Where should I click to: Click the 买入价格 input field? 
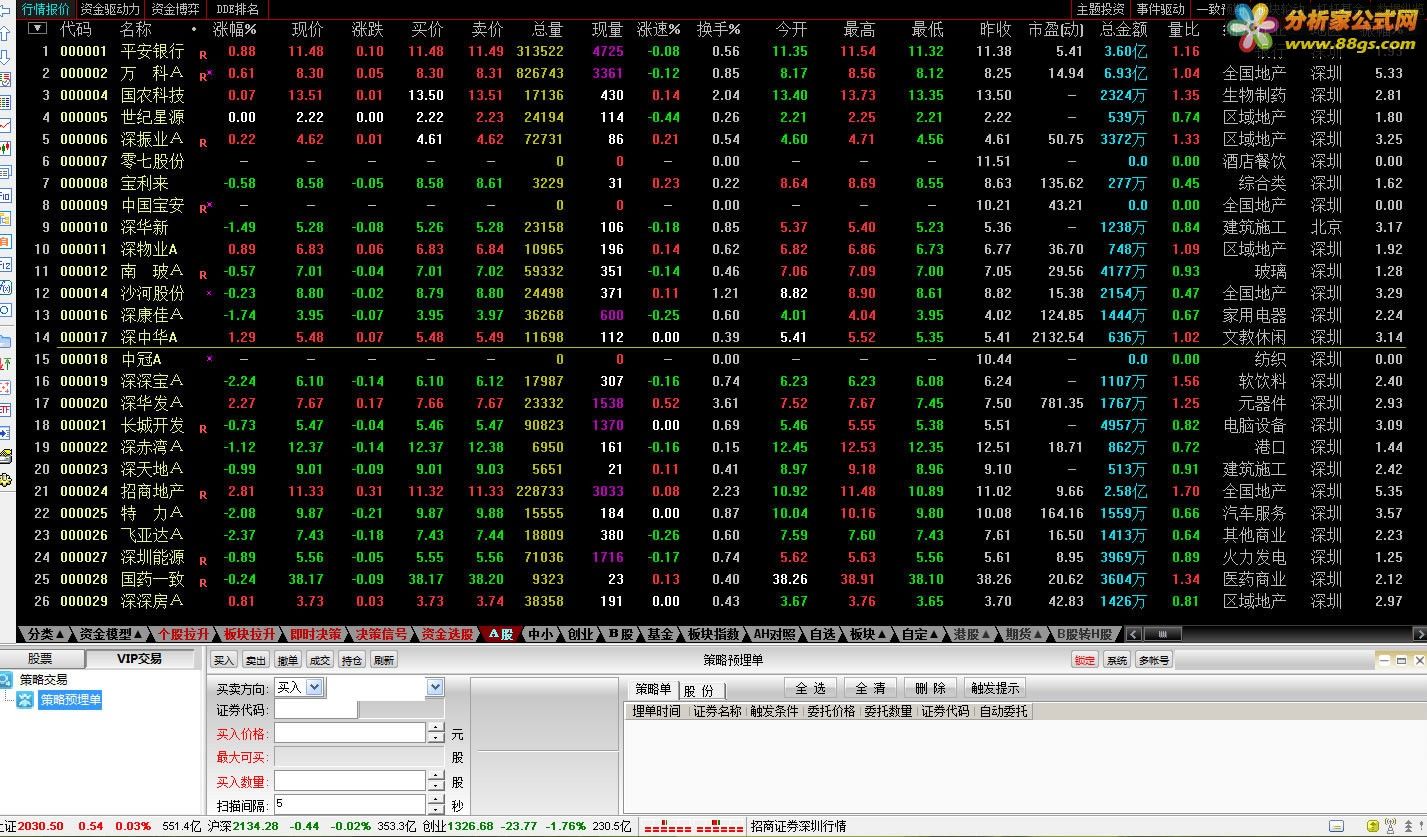click(x=350, y=733)
